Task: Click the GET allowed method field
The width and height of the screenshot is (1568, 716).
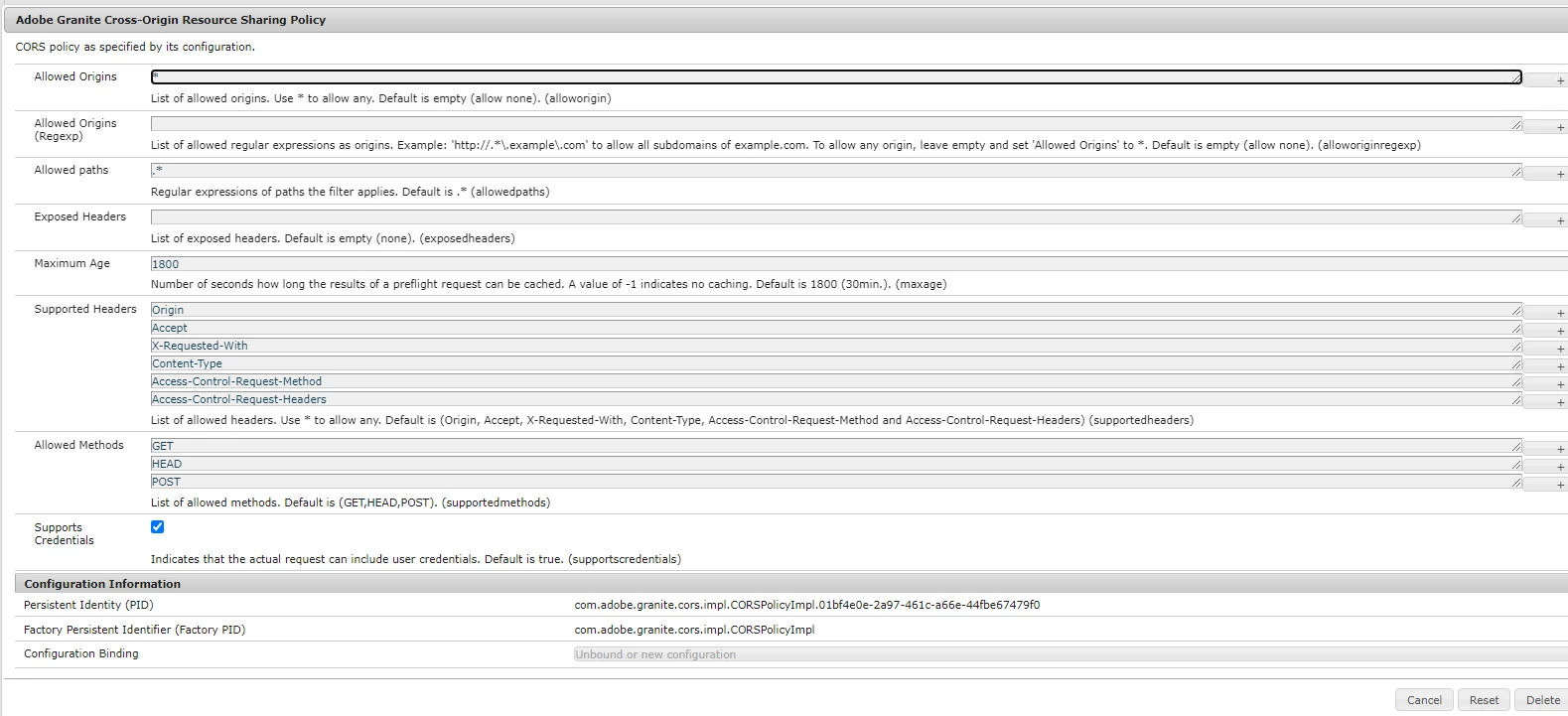Action: (x=836, y=446)
